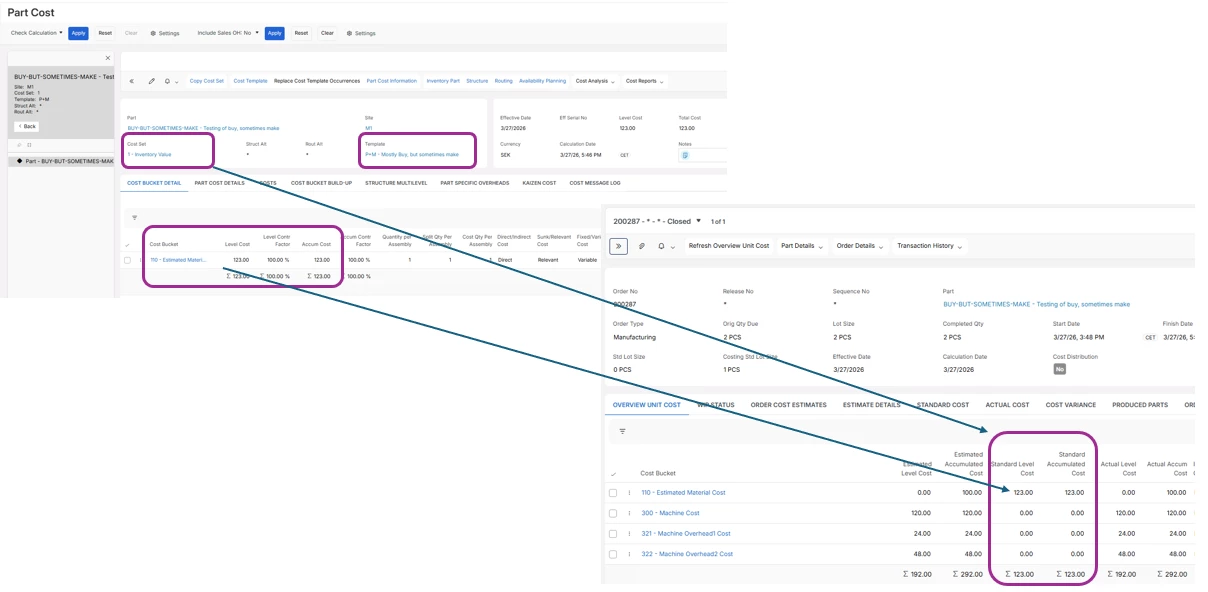Image resolution: width=1208 pixels, height=592 pixels.
Task: Open the Check Calculation dropdown
Action: 37,33
